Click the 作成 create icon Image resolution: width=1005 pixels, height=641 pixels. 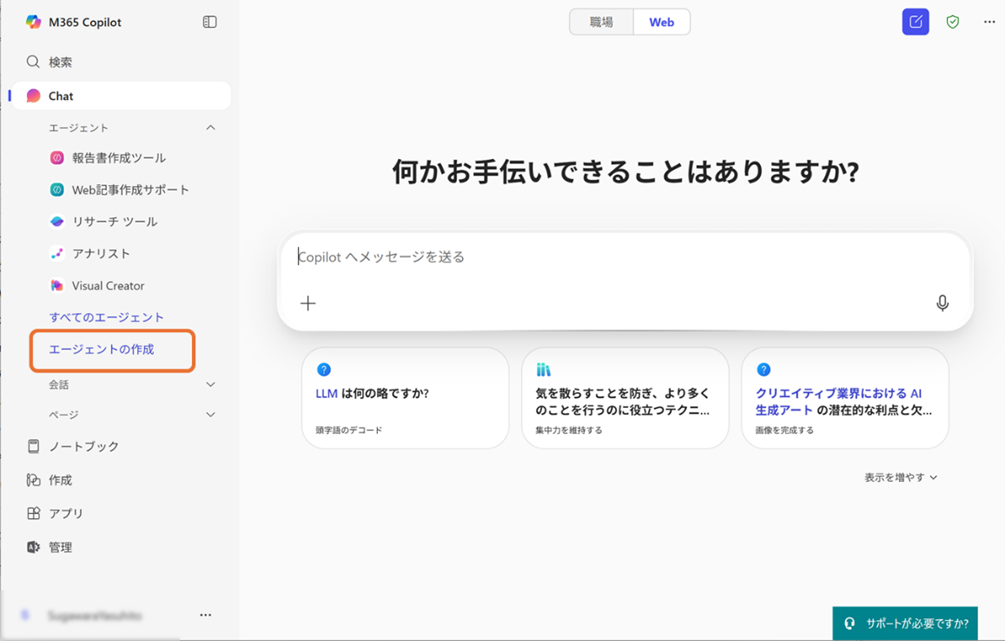33,479
